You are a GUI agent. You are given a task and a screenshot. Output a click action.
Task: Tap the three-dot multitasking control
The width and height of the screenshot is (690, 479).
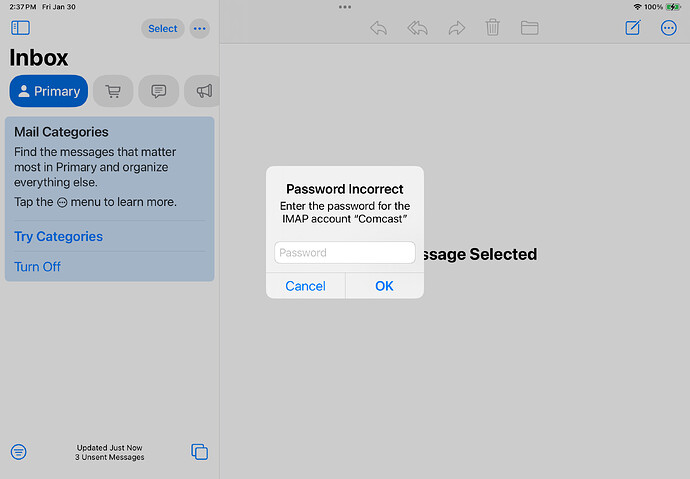[x=345, y=7]
